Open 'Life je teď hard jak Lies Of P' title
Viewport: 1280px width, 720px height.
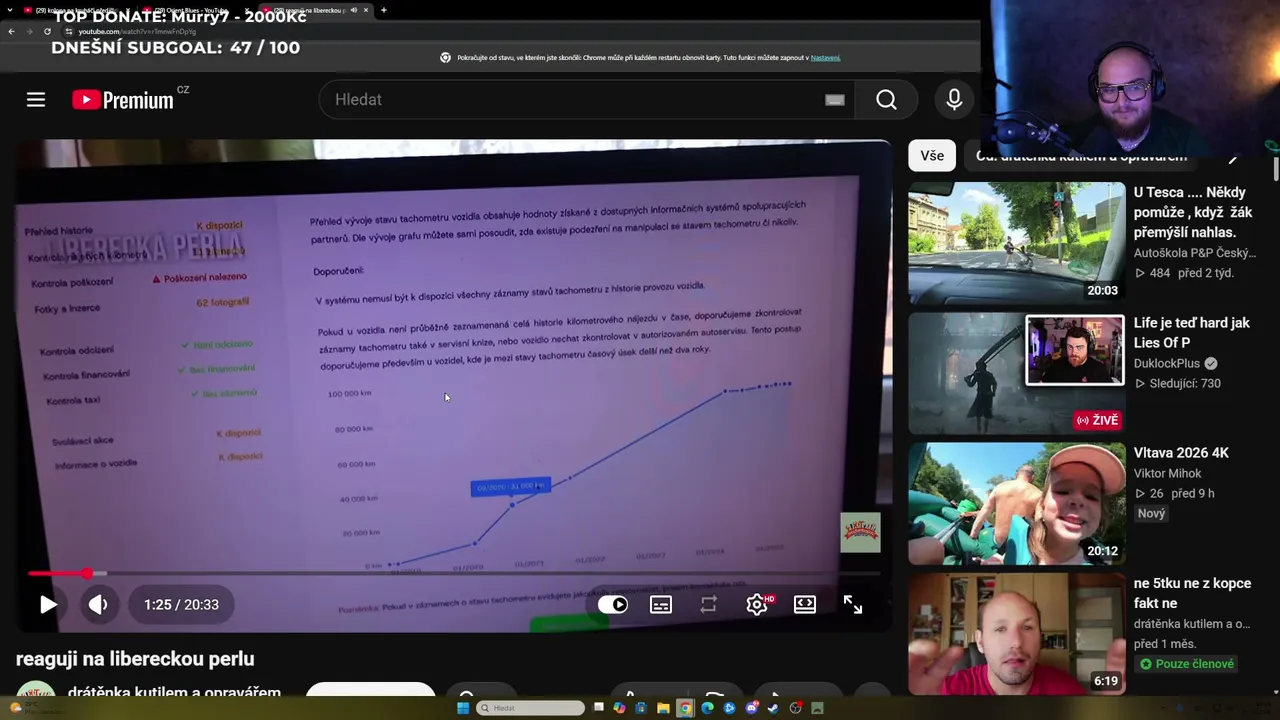point(1192,333)
